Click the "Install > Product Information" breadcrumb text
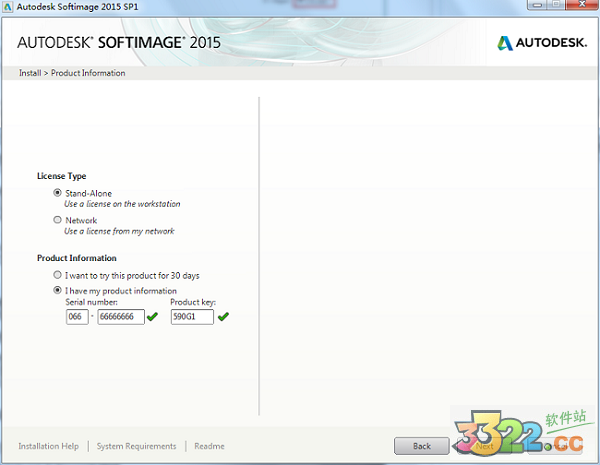The width and height of the screenshot is (600, 465). (x=72, y=73)
